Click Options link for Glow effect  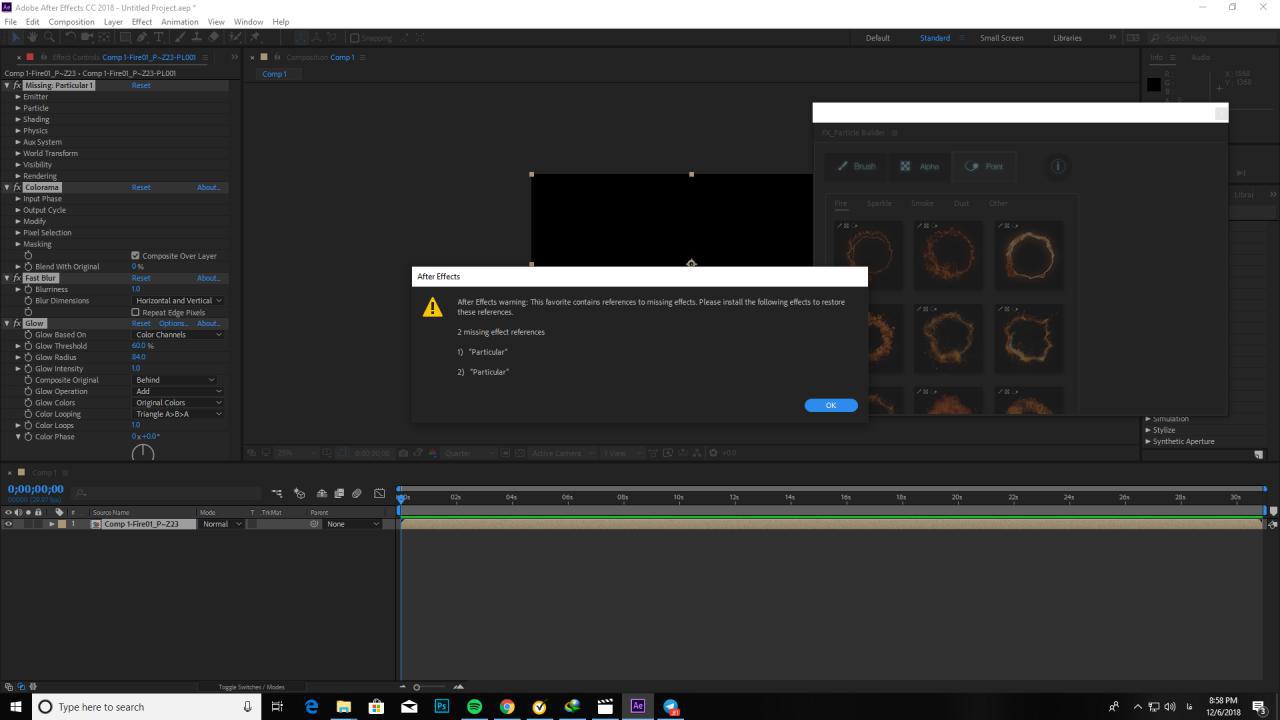[x=173, y=323]
